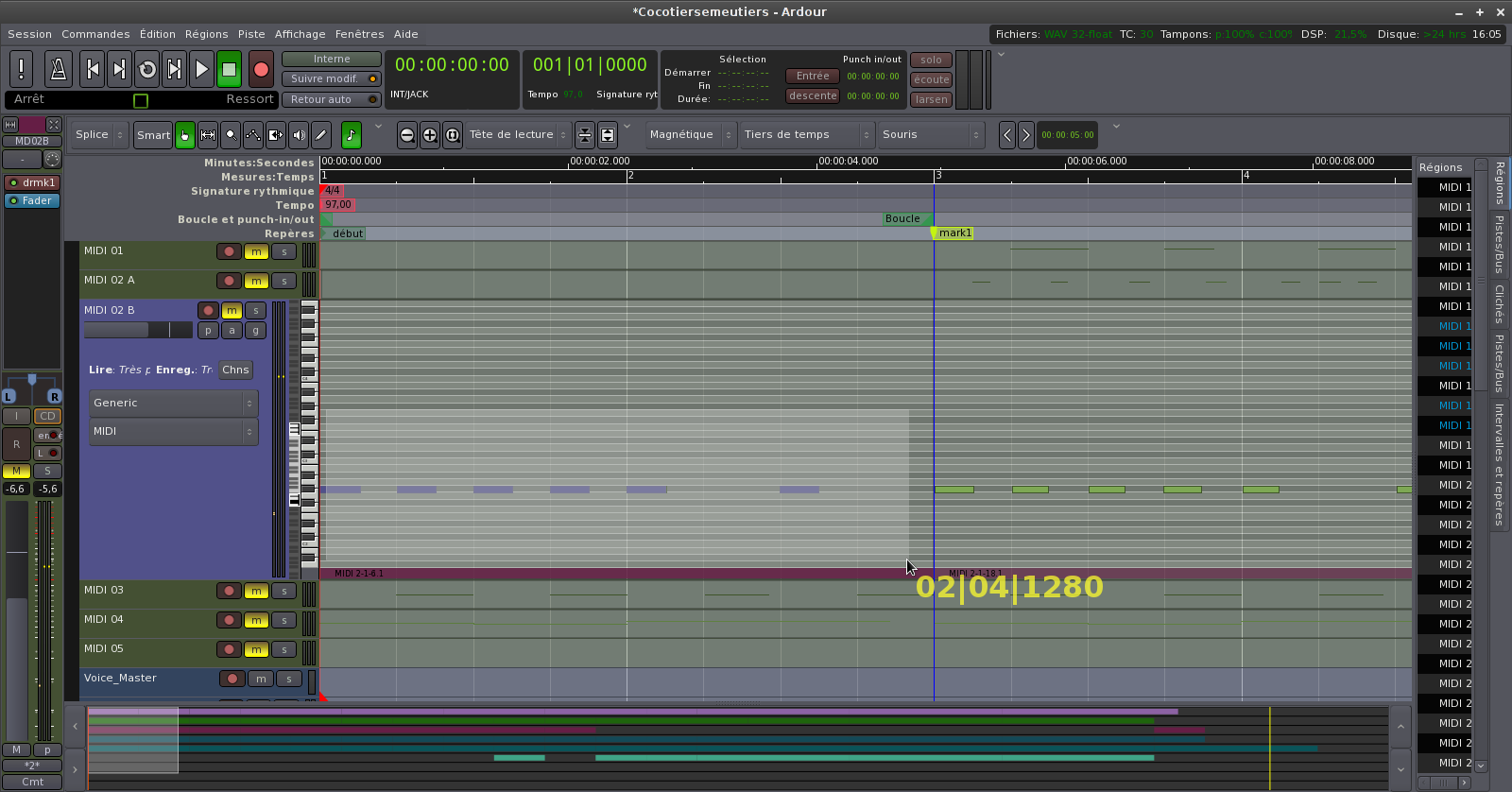Select the draw pencil tool
Image resolution: width=1512 pixels, height=792 pixels.
321,135
